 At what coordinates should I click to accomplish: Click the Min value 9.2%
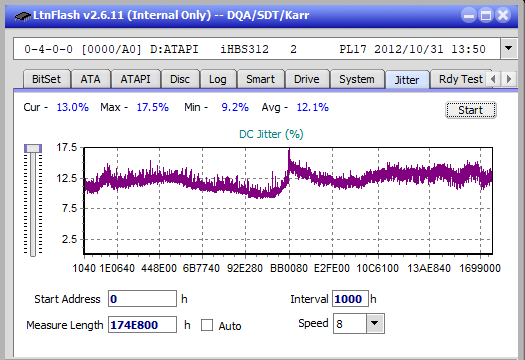pos(235,107)
